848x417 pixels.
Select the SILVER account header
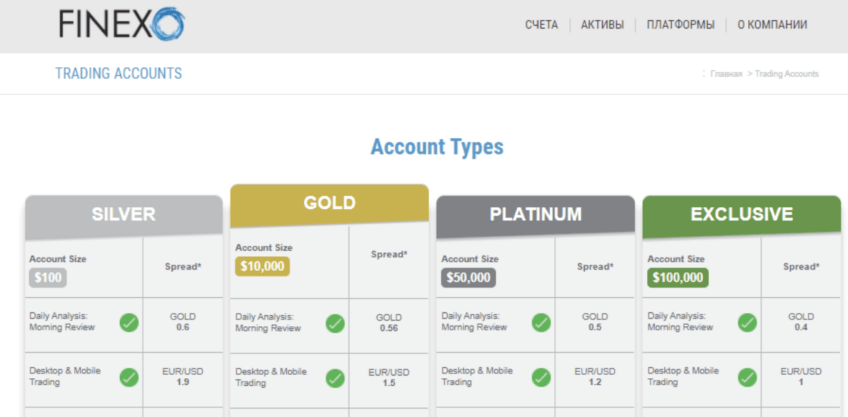[124, 214]
